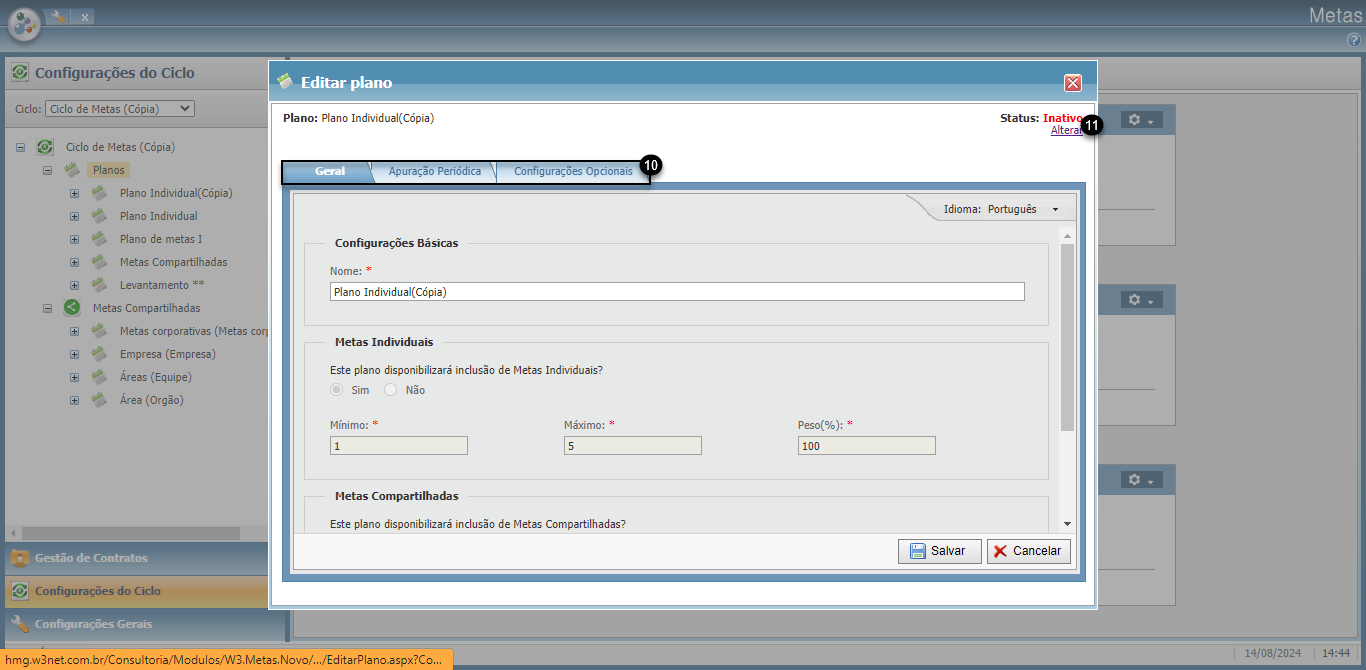Expand the Áreas (Equipe) node
This screenshot has height=670, width=1366.
click(x=74, y=377)
